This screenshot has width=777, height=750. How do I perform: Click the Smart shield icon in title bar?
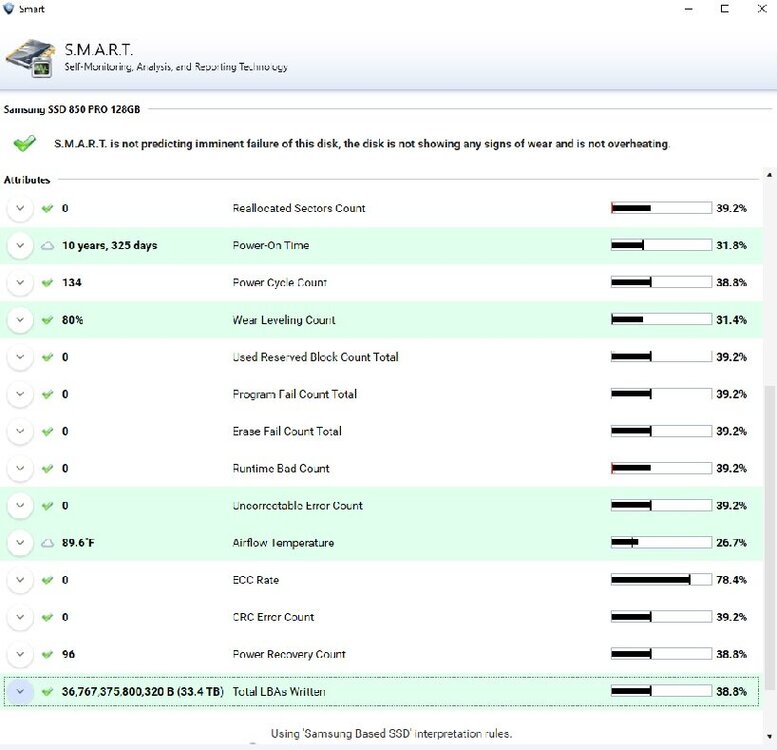[8, 8]
